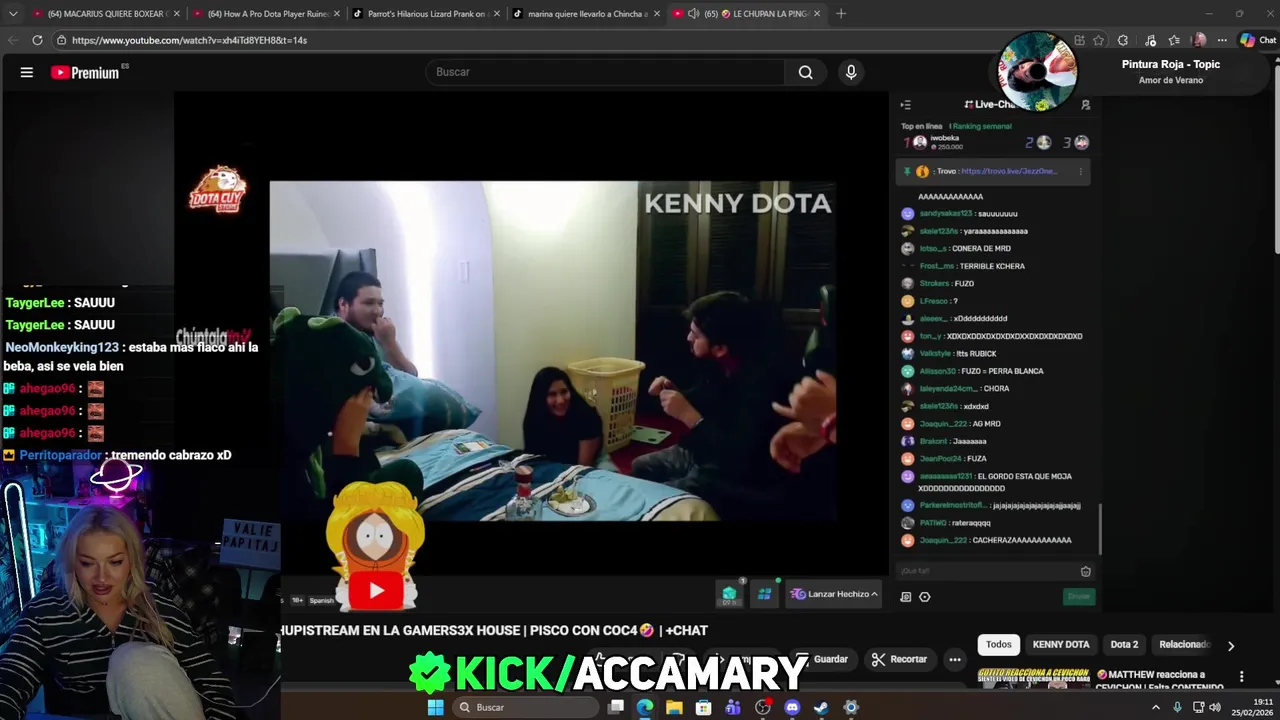Screen dimensions: 1280x720
Task: Show more filter chips with right arrow
Action: click(x=1231, y=645)
